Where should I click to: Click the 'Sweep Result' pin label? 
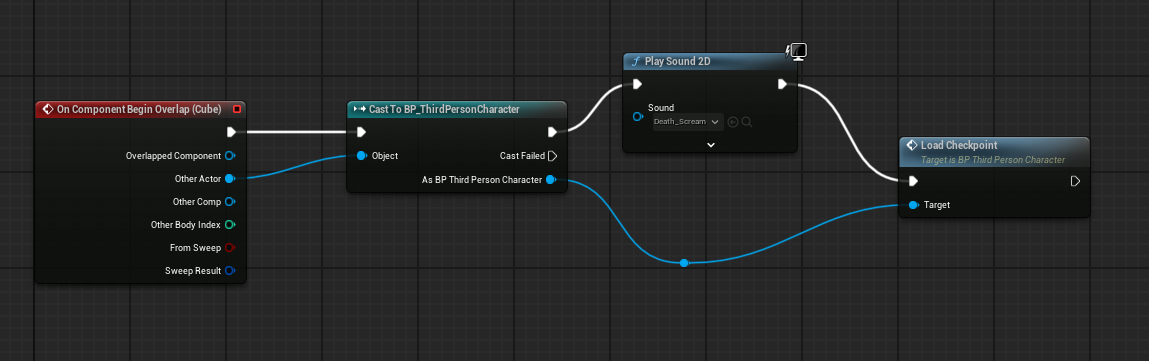tap(193, 271)
